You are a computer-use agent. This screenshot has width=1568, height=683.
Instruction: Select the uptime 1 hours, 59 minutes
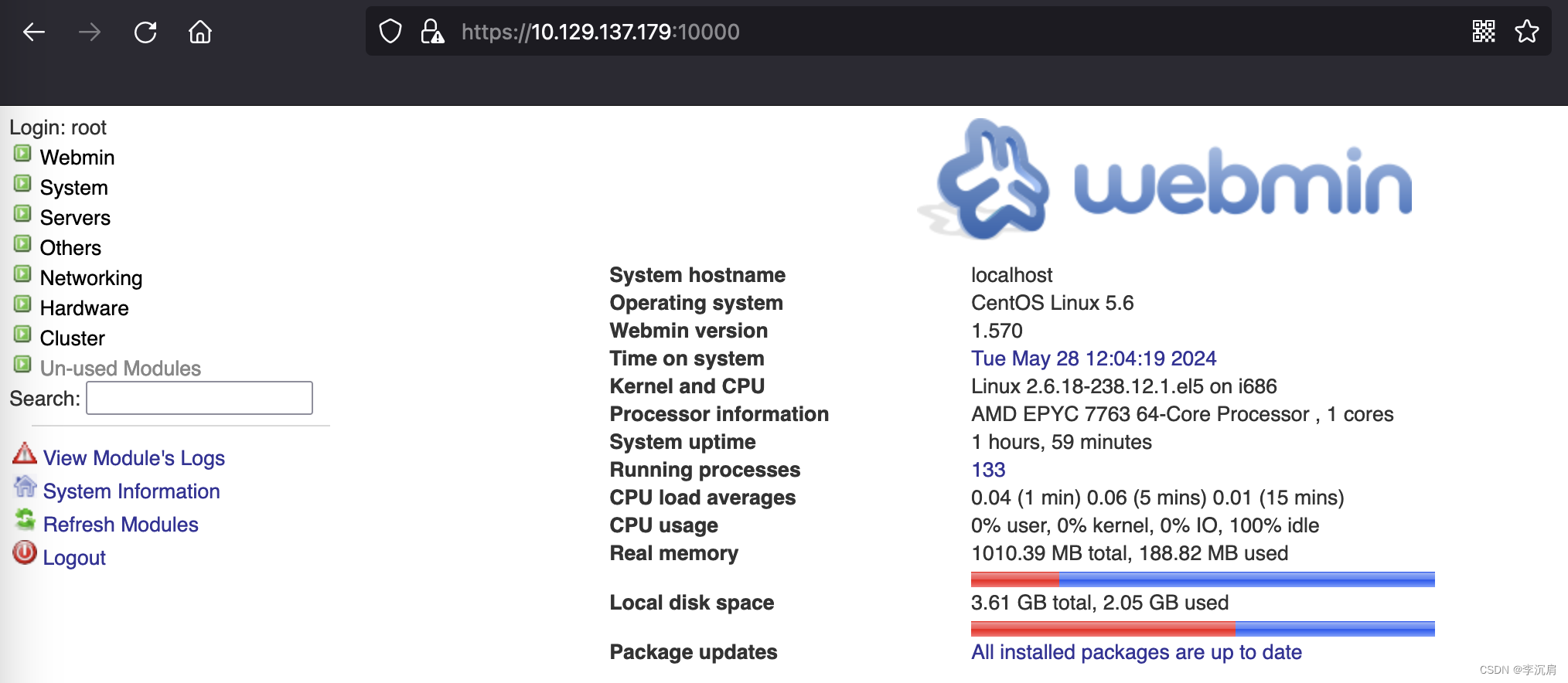[x=1062, y=442]
